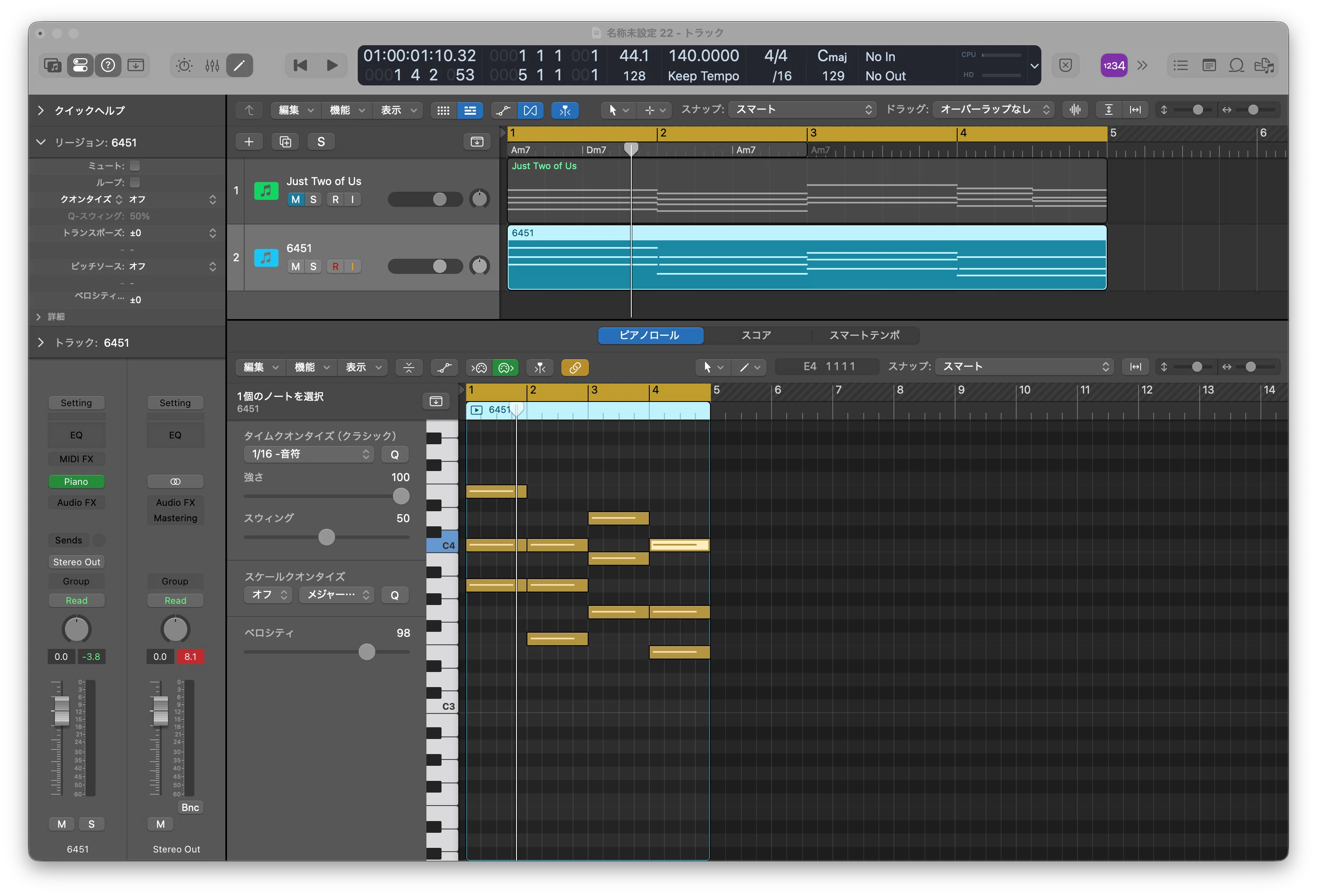Viewport: 1317px width, 896px height.
Task: Select the 6451 region in tracks area
Action: coord(807,257)
